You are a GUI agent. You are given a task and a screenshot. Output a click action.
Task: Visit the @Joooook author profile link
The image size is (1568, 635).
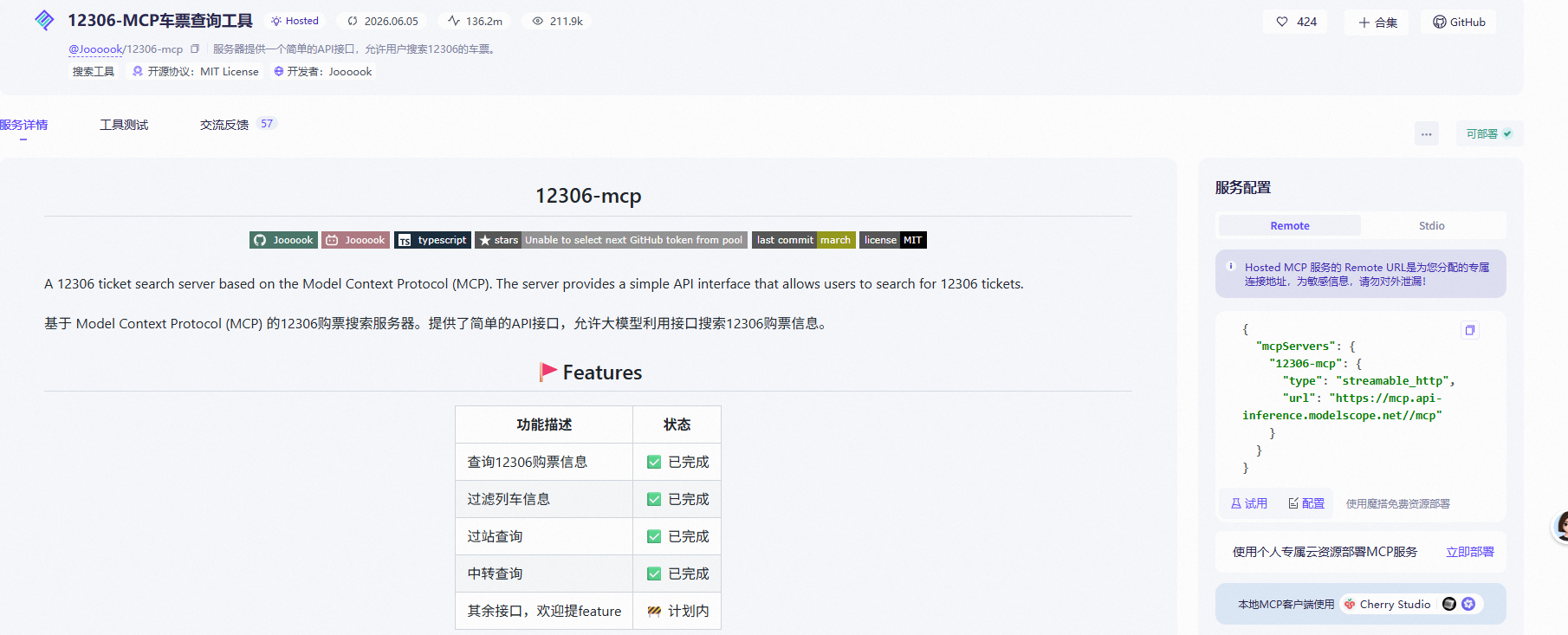pos(95,49)
